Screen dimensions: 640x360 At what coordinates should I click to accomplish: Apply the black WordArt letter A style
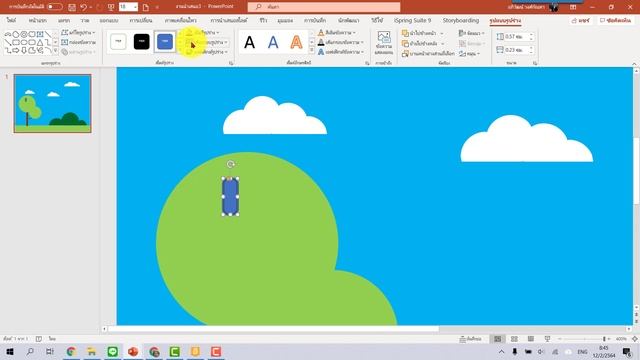[250, 42]
